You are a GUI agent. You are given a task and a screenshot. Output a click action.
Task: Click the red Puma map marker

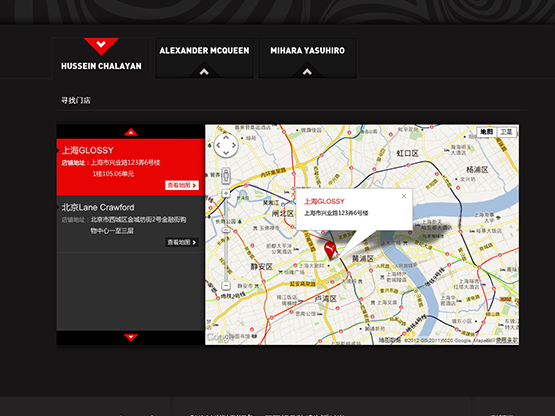pos(330,250)
